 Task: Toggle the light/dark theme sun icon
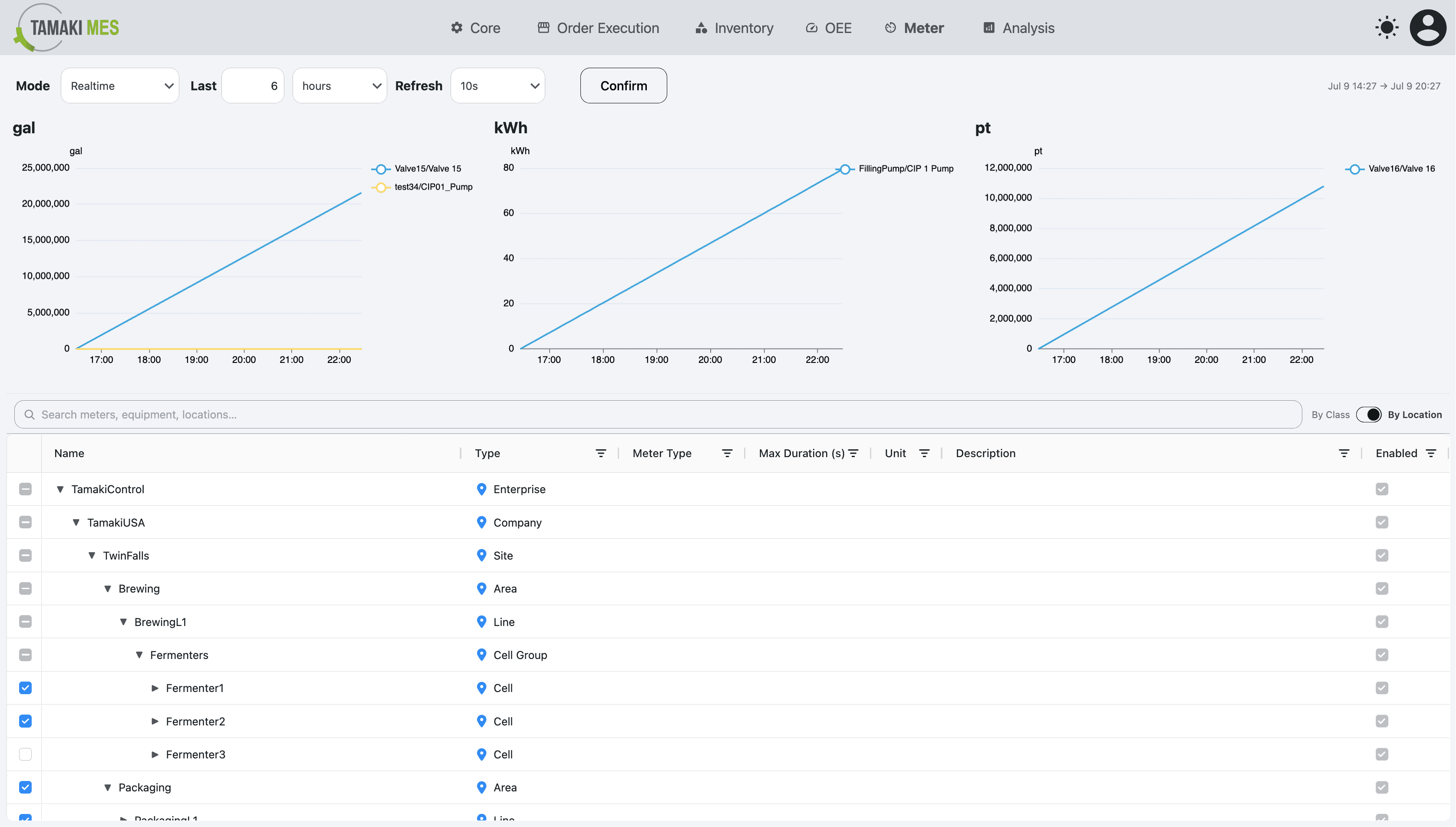click(x=1387, y=27)
